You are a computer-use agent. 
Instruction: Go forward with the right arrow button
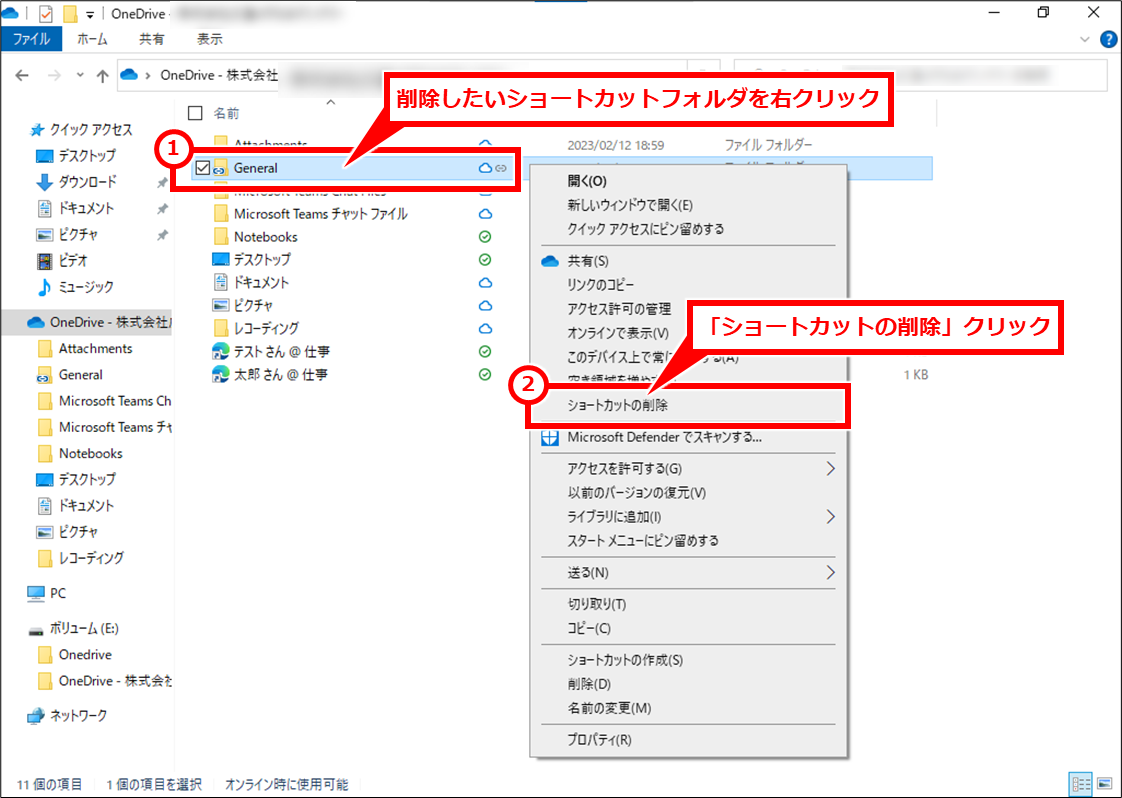(x=54, y=75)
